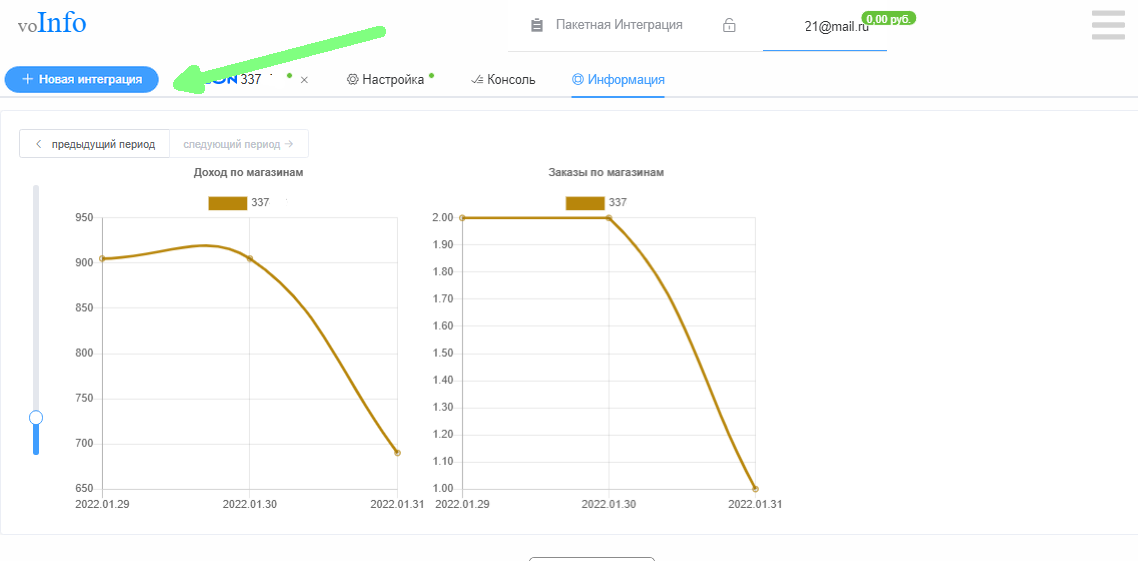This screenshot has width=1138, height=561.
Task: Go to следующий период
Action: point(238,144)
